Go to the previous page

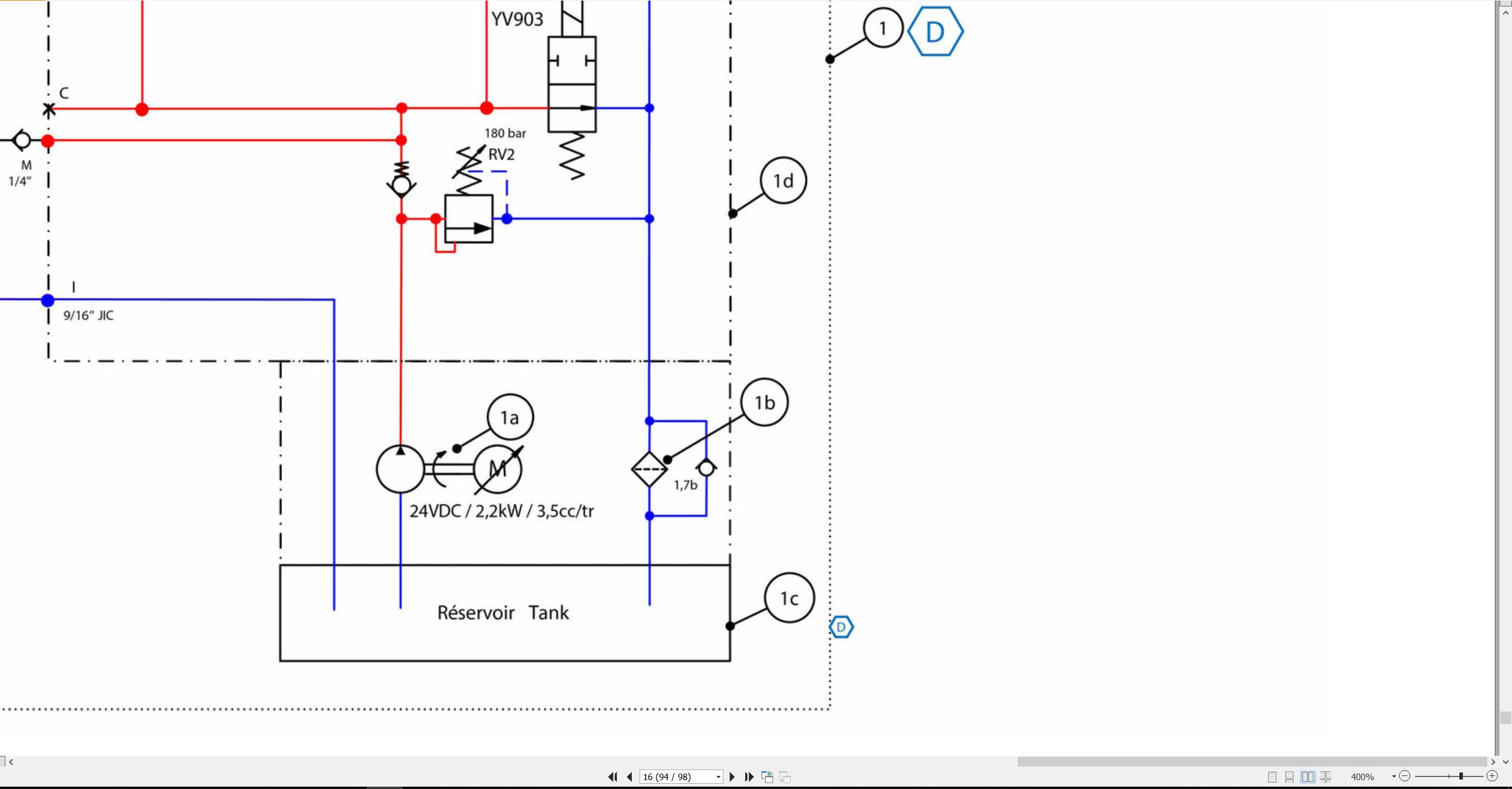(x=630, y=777)
